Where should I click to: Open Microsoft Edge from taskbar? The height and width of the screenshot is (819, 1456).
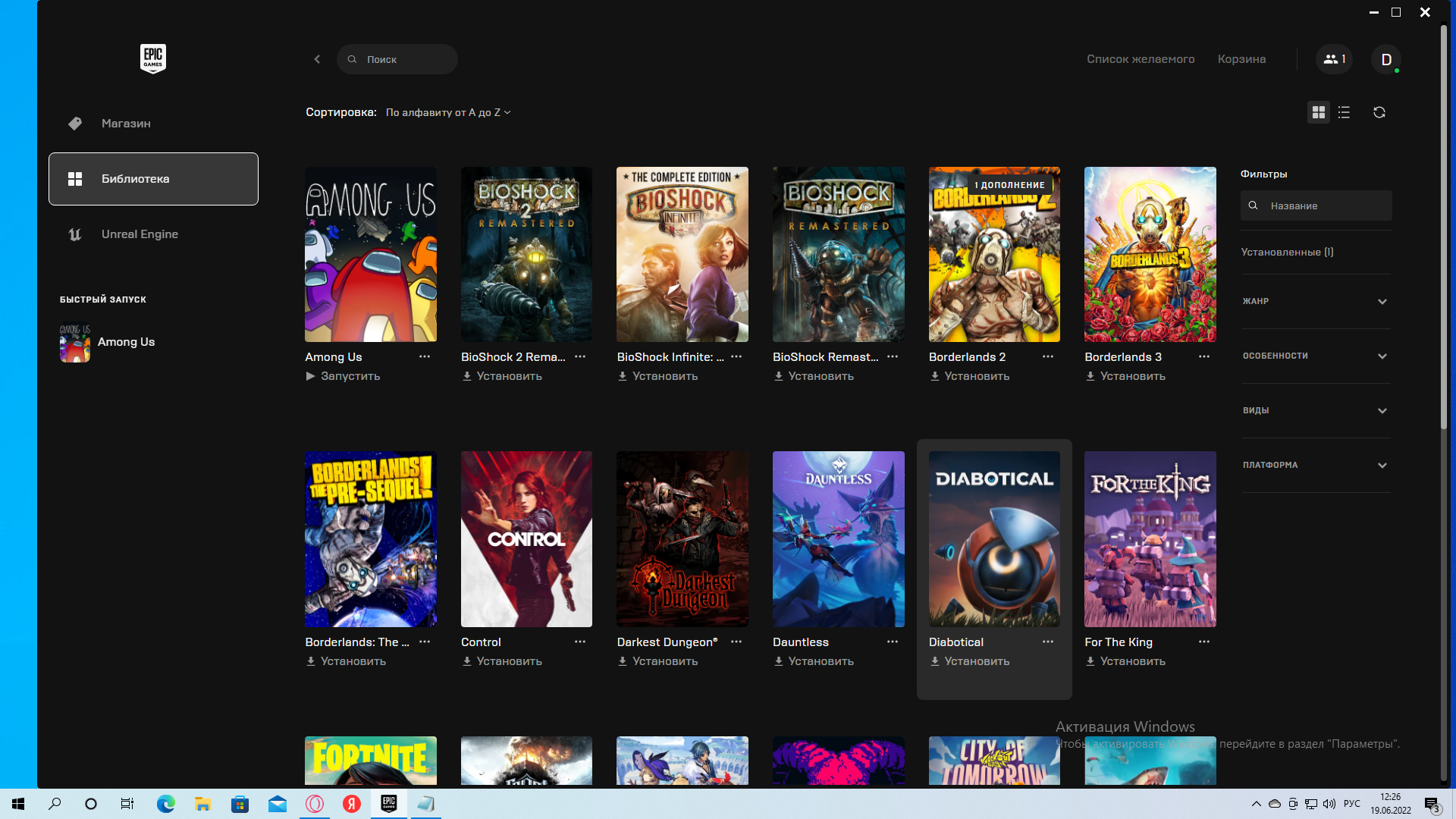tap(165, 804)
